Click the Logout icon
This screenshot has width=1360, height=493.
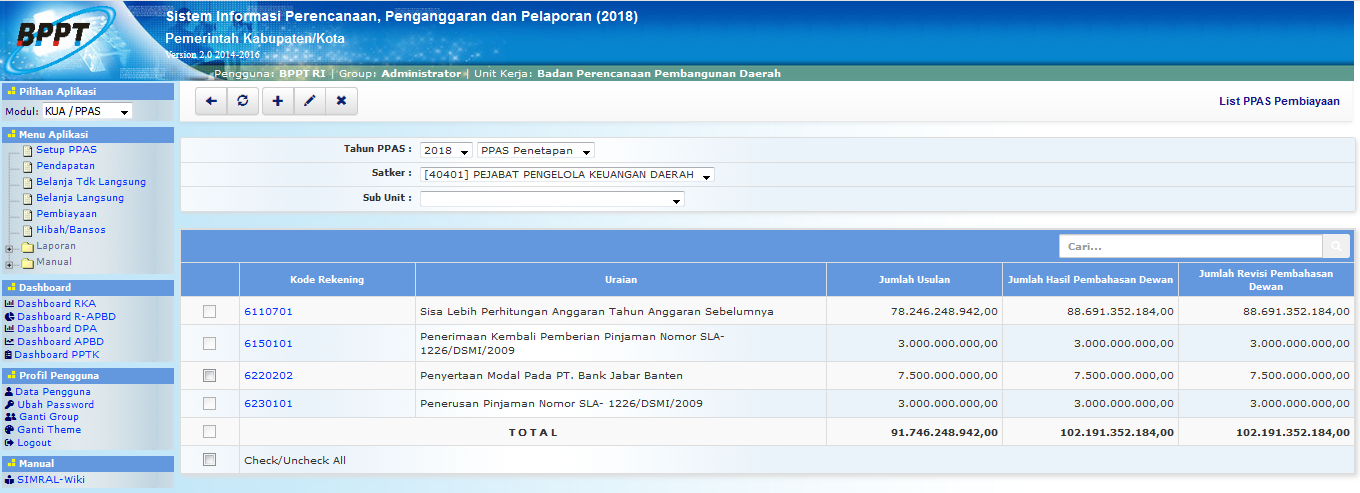[x=9, y=443]
